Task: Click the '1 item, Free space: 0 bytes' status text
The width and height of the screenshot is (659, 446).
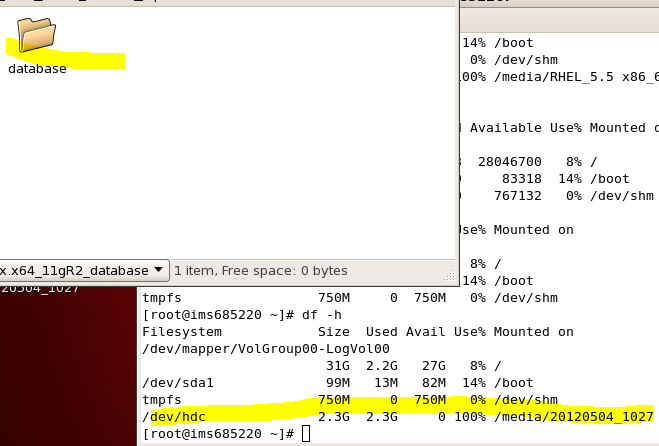Action: pyautogui.click(x=261, y=271)
